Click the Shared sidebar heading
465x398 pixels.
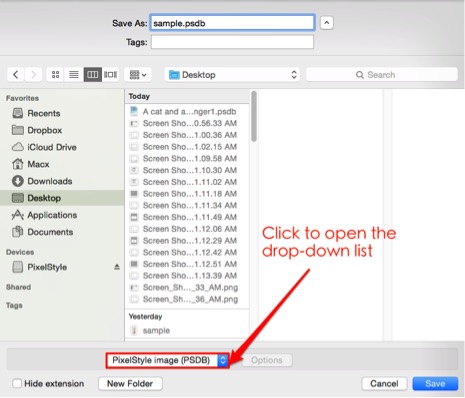pos(18,287)
